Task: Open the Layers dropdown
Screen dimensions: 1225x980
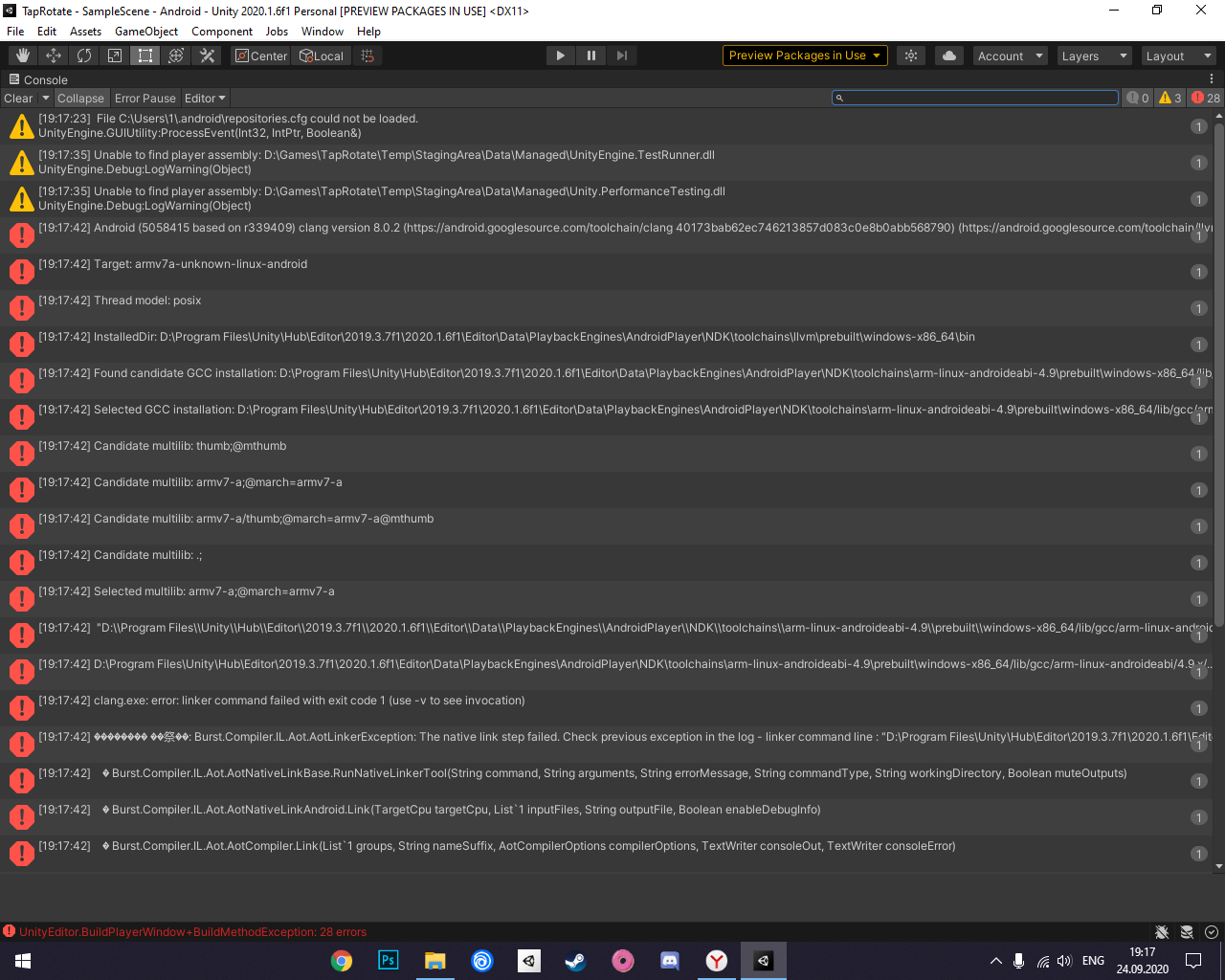Action: coord(1095,56)
